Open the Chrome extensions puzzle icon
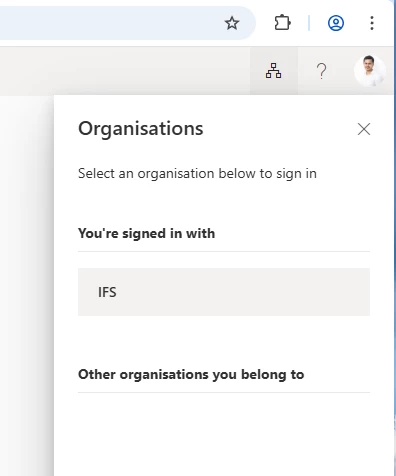 [x=282, y=23]
